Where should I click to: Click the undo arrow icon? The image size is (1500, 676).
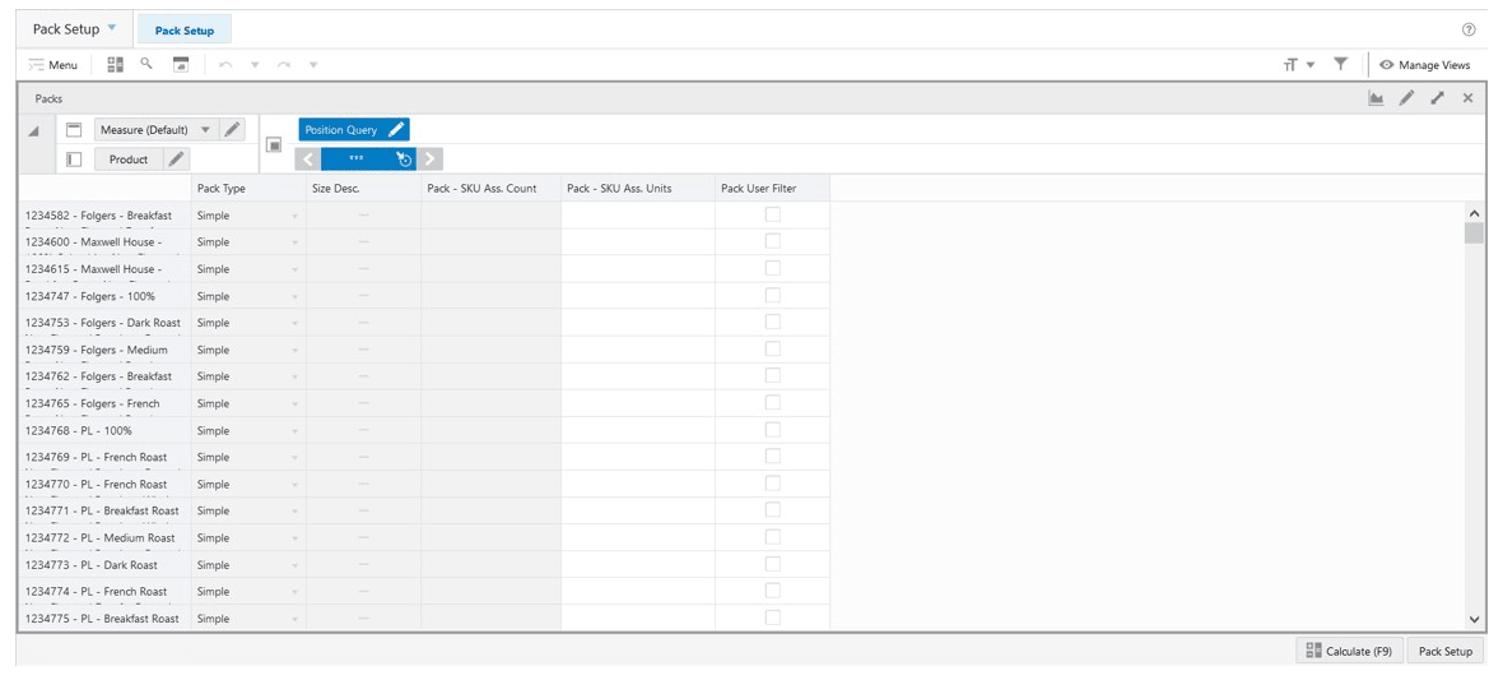(x=225, y=65)
